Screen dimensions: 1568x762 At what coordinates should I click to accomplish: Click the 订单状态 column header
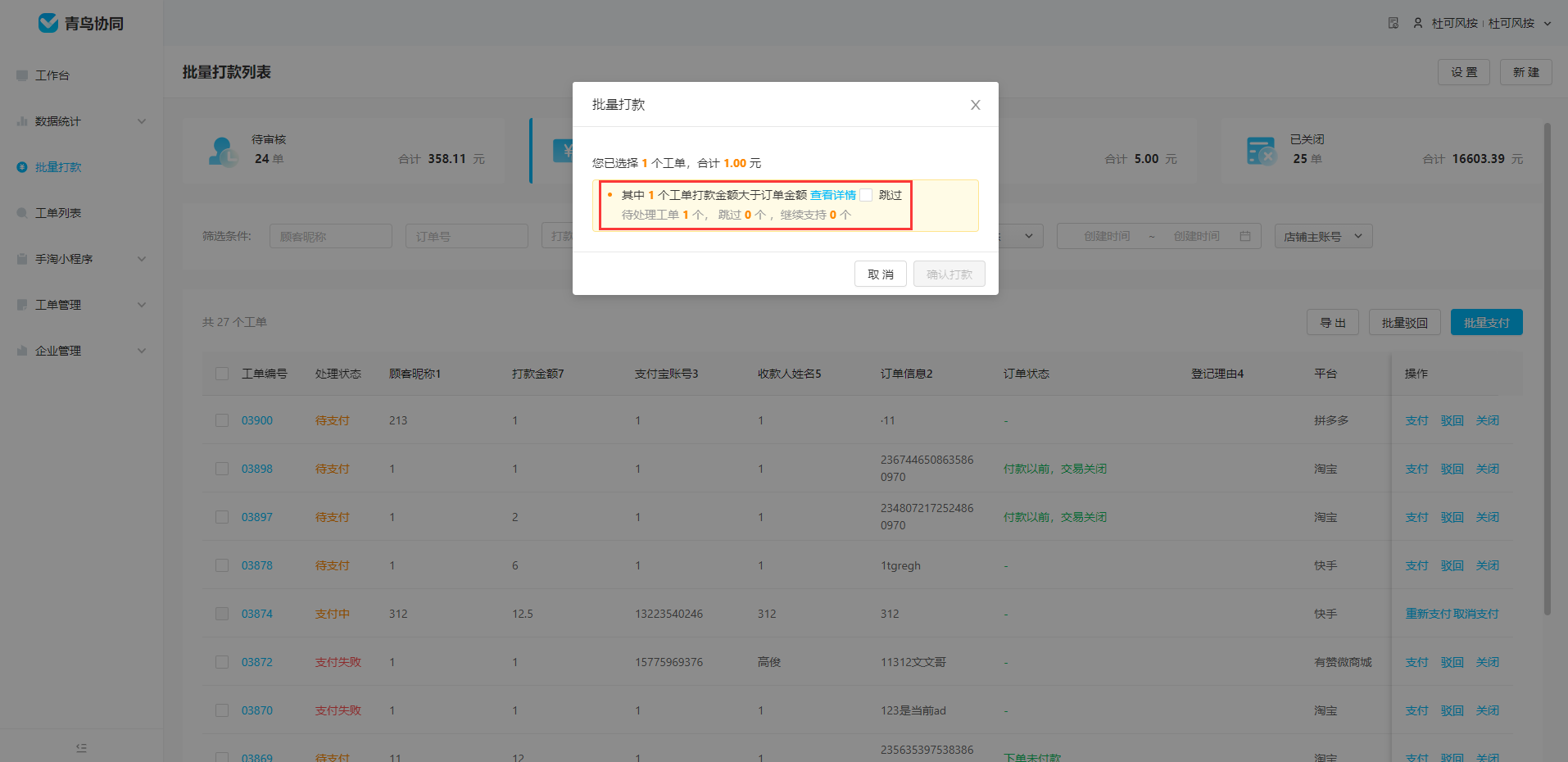[x=1026, y=374]
